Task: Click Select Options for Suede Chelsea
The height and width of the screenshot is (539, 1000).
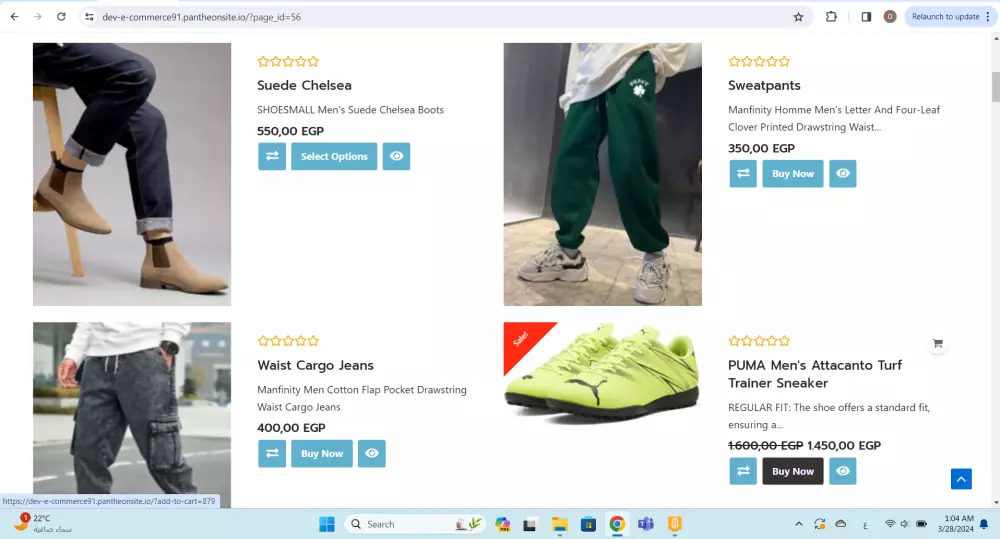Action: pyautogui.click(x=334, y=156)
